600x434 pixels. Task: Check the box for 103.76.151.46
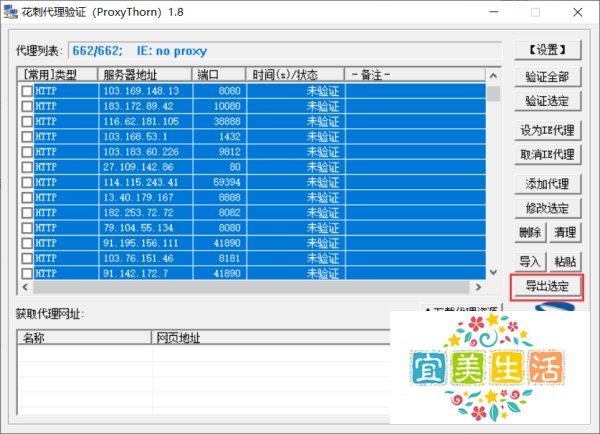pyautogui.click(x=27, y=258)
